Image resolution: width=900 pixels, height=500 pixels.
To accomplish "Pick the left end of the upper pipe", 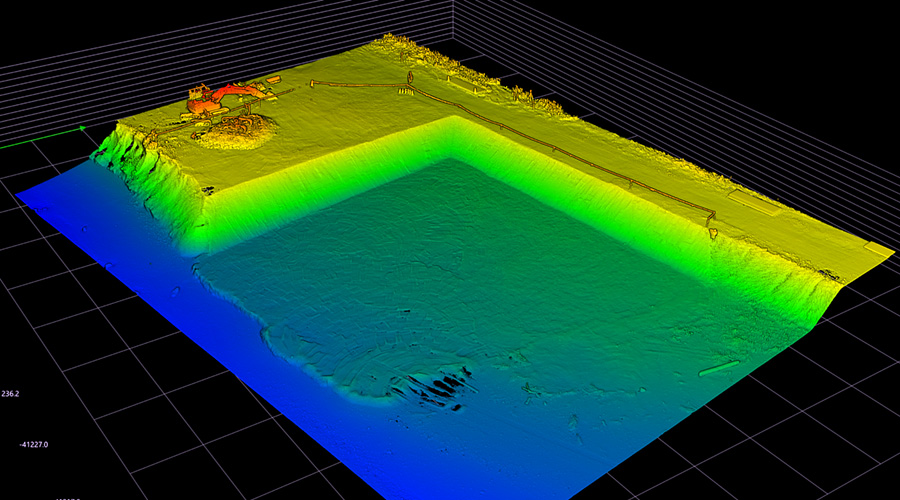I will coord(313,83).
